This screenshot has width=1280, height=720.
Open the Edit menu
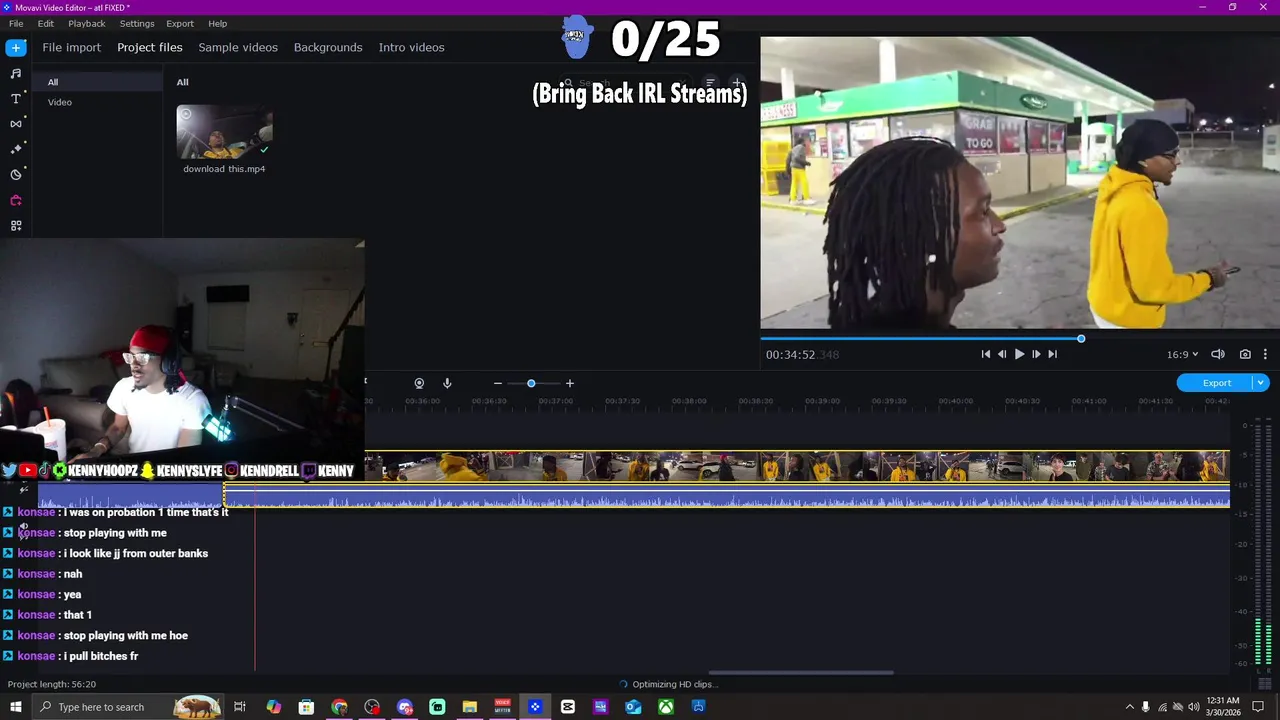click(x=46, y=23)
